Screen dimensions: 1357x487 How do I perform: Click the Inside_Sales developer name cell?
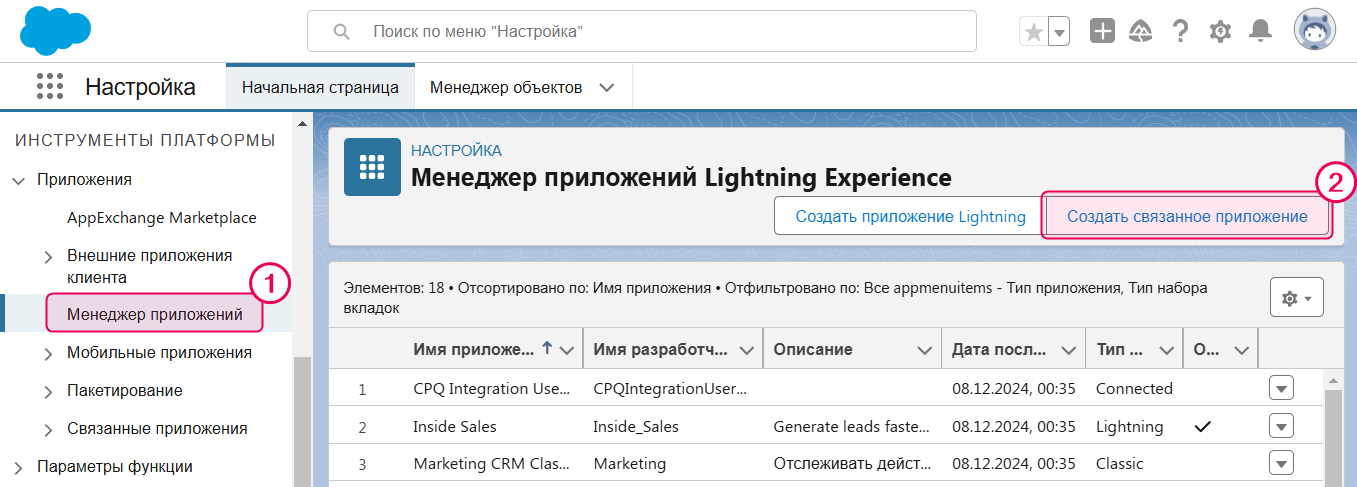(636, 426)
